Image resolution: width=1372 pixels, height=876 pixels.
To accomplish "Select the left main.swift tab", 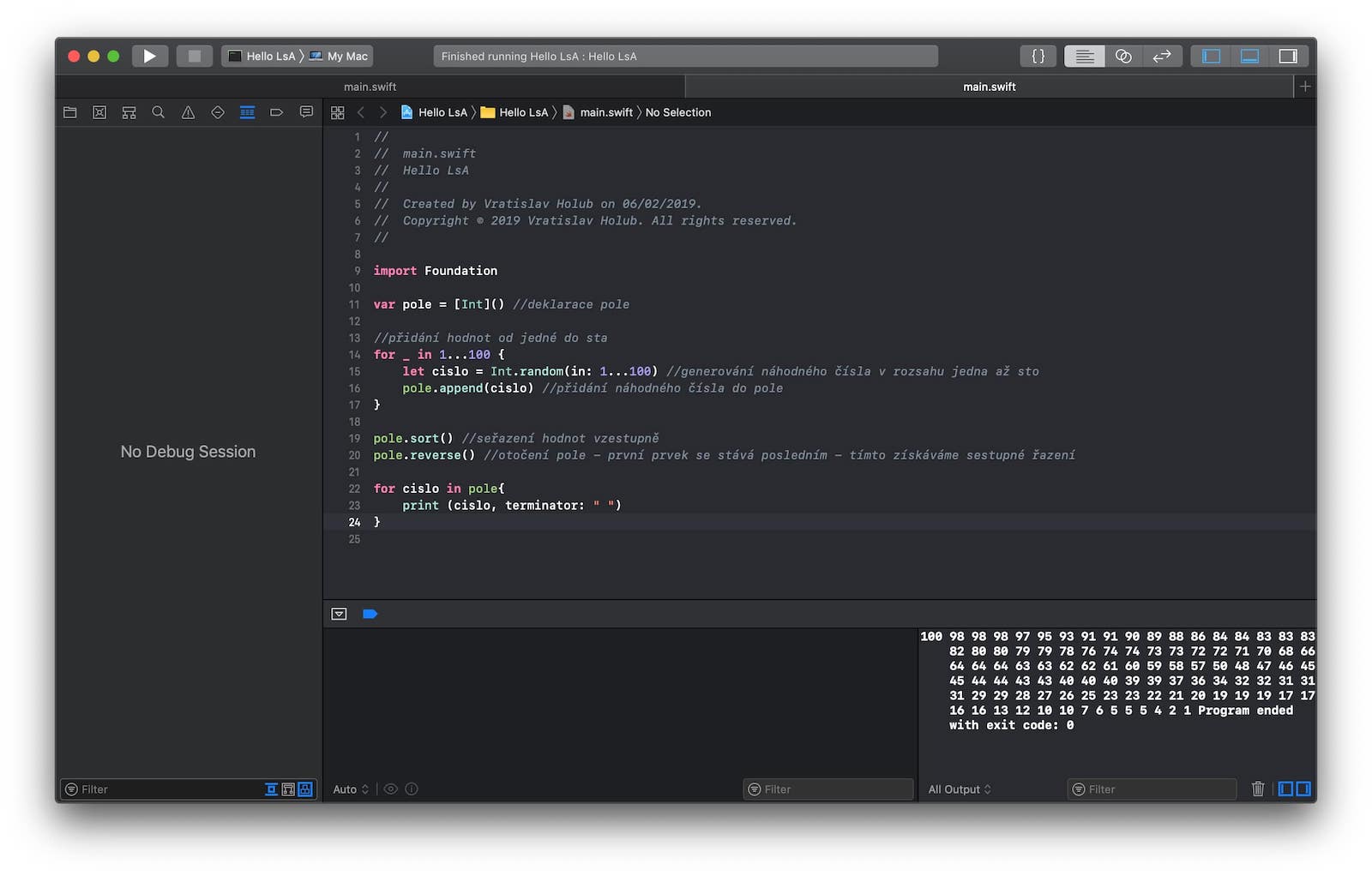I will point(370,87).
